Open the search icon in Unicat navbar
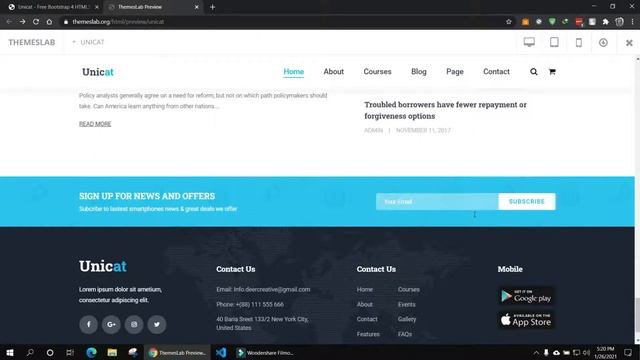 click(533, 72)
